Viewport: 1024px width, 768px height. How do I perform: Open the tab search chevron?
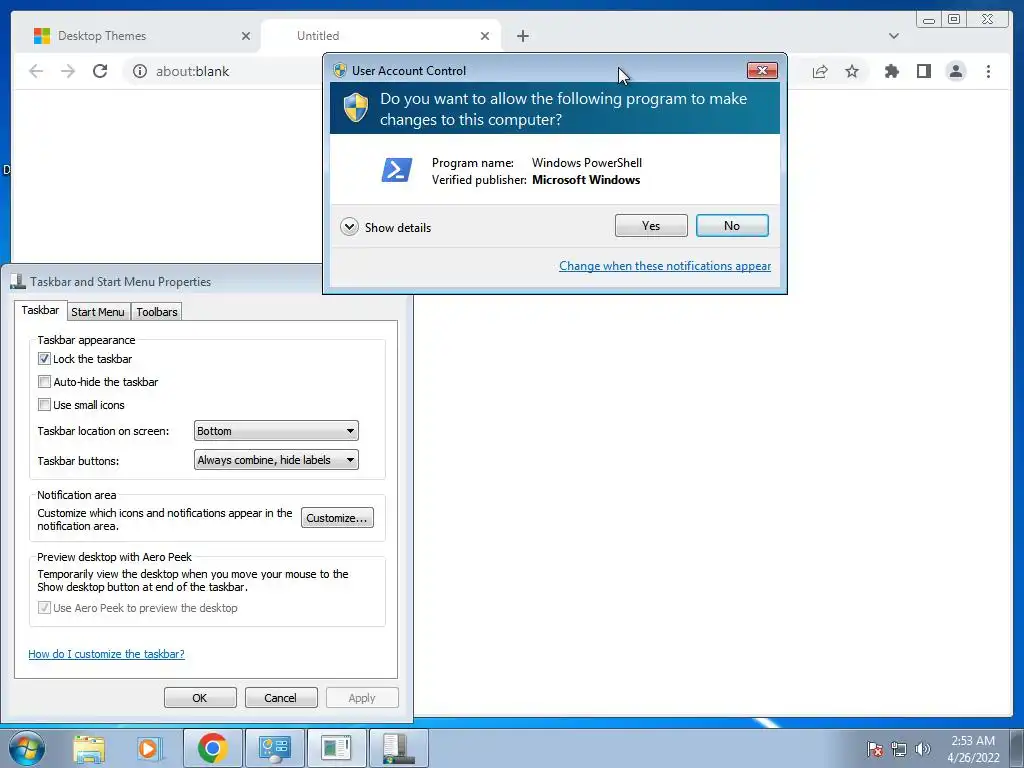(893, 36)
